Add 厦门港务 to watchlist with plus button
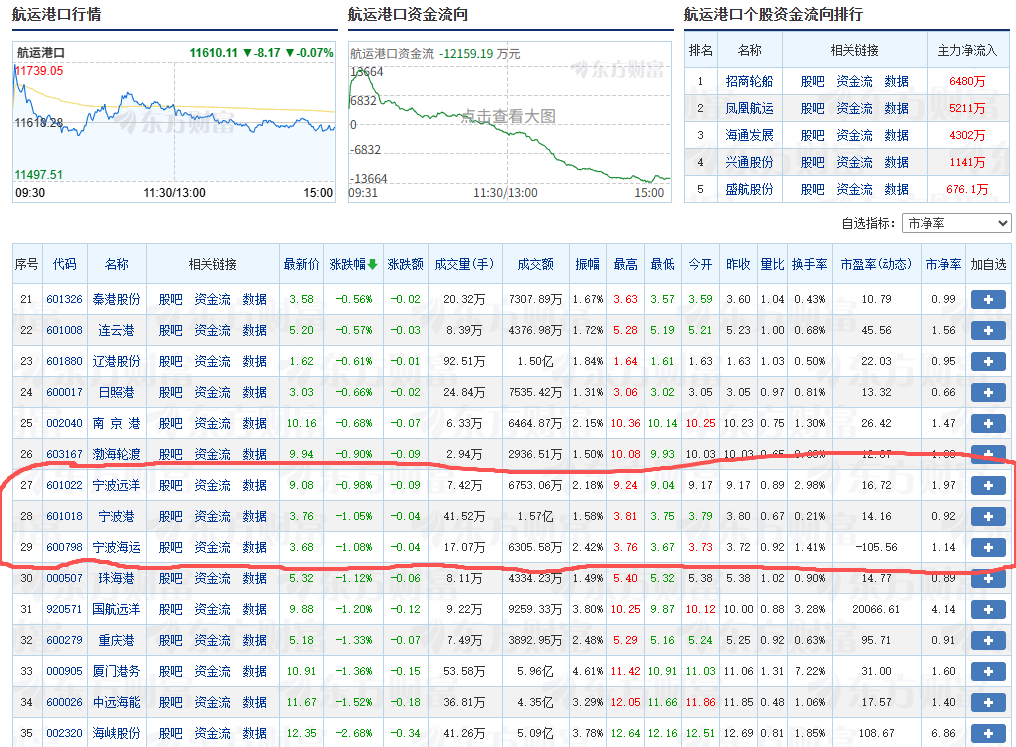 tap(987, 672)
